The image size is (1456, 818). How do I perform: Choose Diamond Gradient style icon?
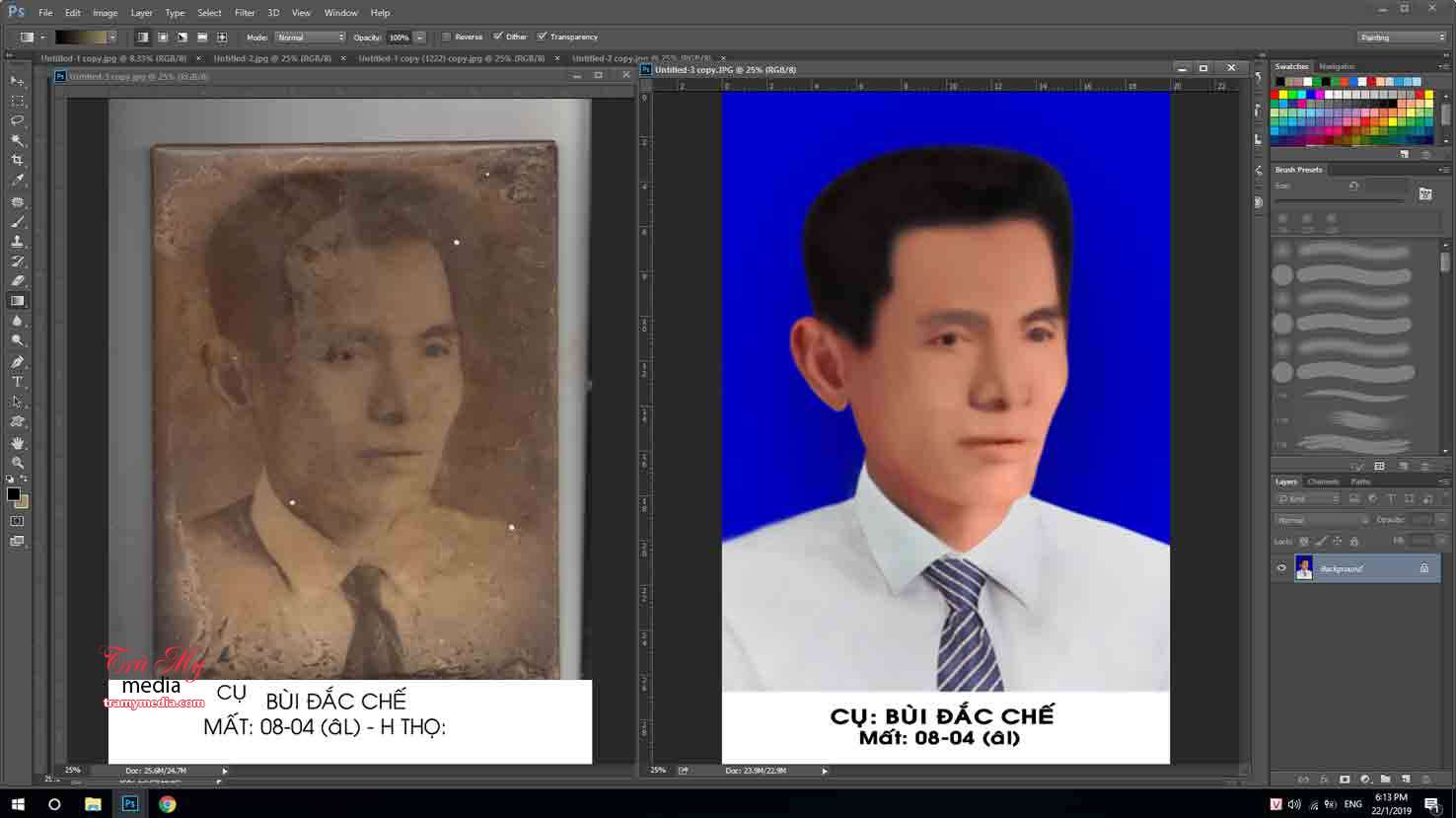pos(222,37)
